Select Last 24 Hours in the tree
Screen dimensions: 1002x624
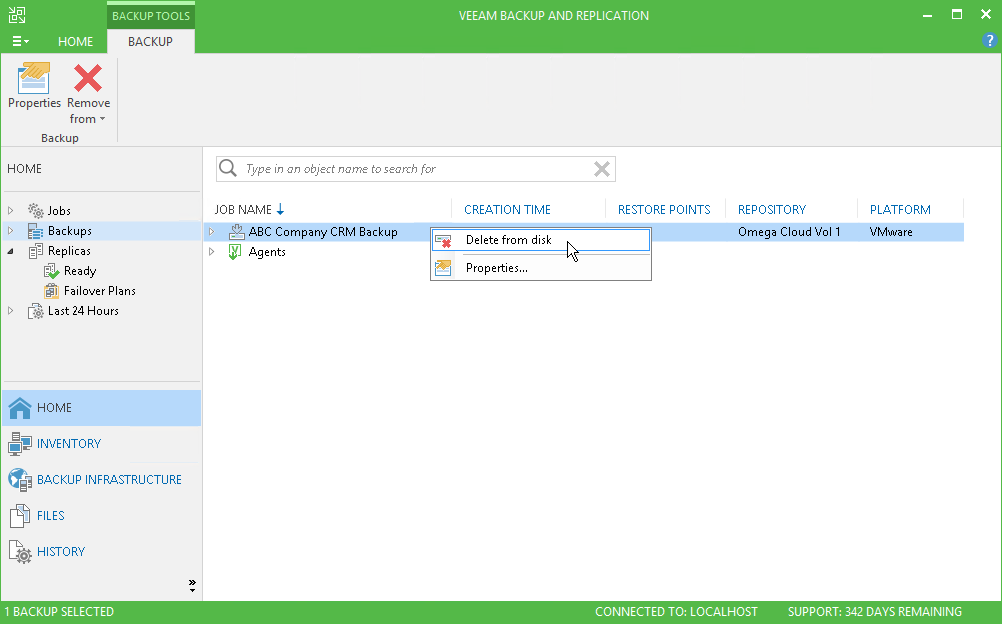pyautogui.click(x=83, y=311)
